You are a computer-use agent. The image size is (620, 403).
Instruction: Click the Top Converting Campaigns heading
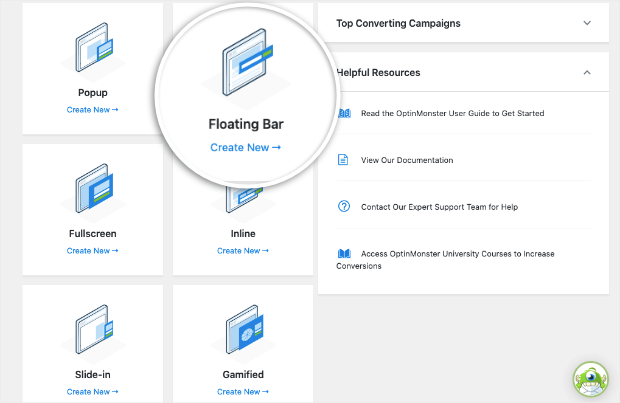(398, 23)
